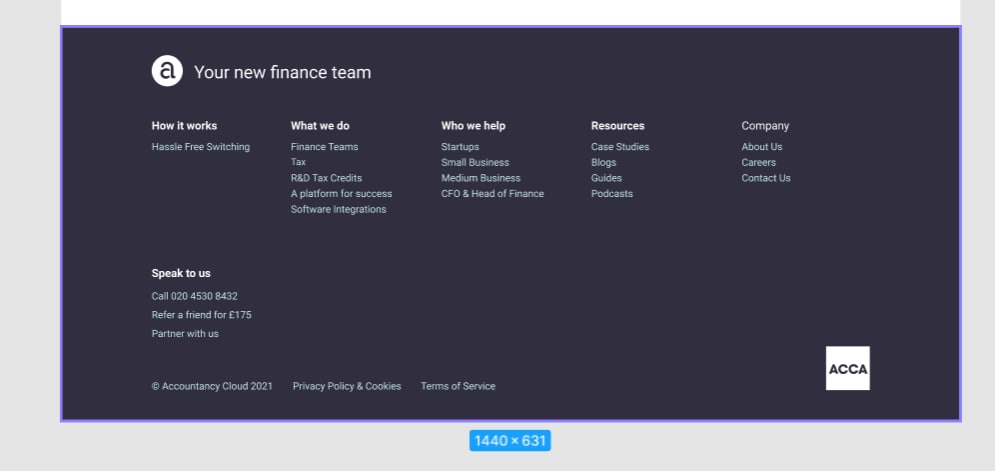Screen dimensions: 995x471
Task: Click the Resources heading
Action: 617,126
